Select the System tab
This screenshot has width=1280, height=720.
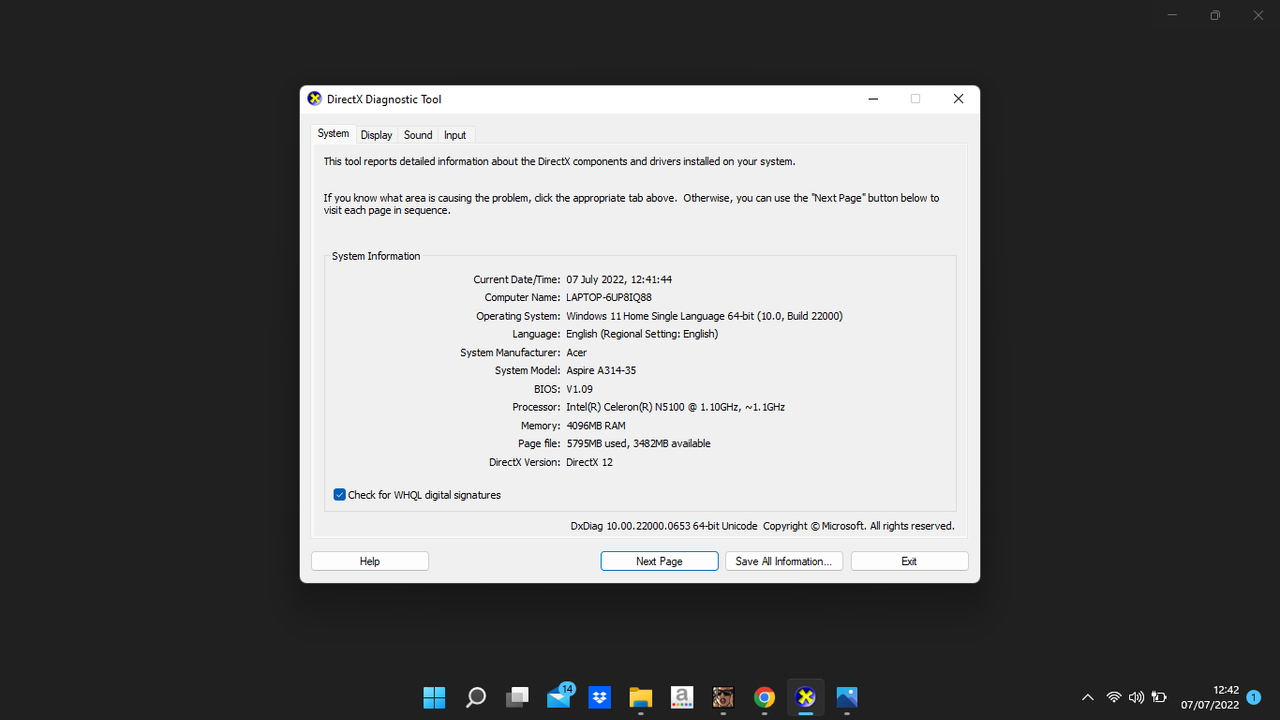333,134
